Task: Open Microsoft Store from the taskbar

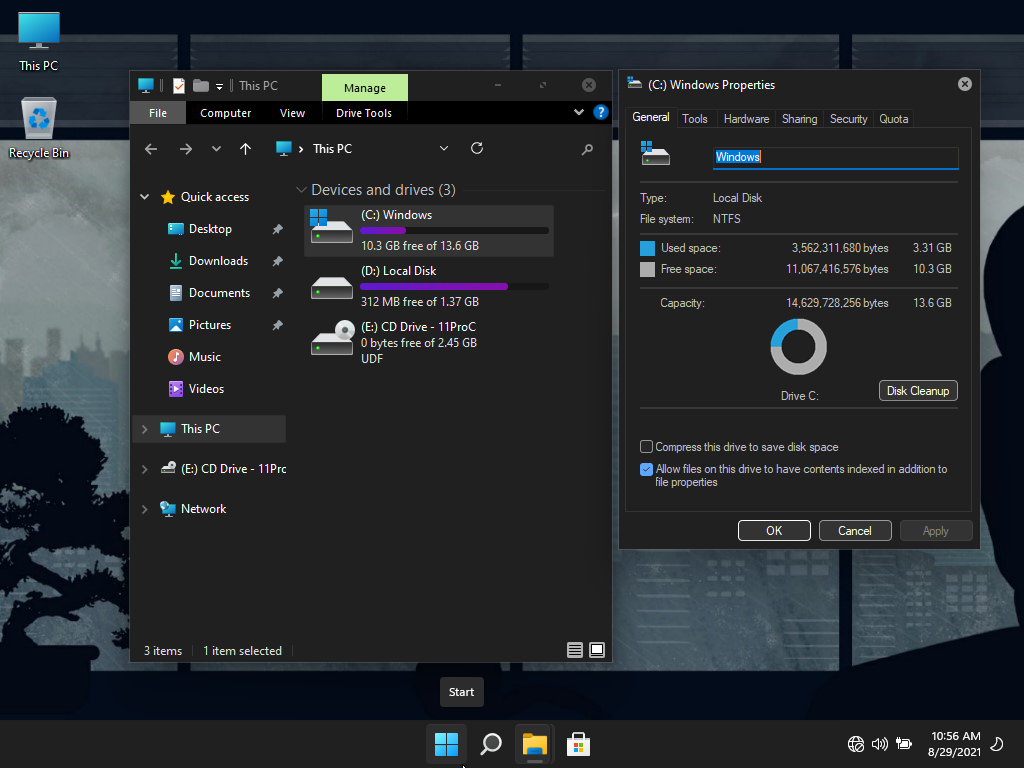Action: 578,744
